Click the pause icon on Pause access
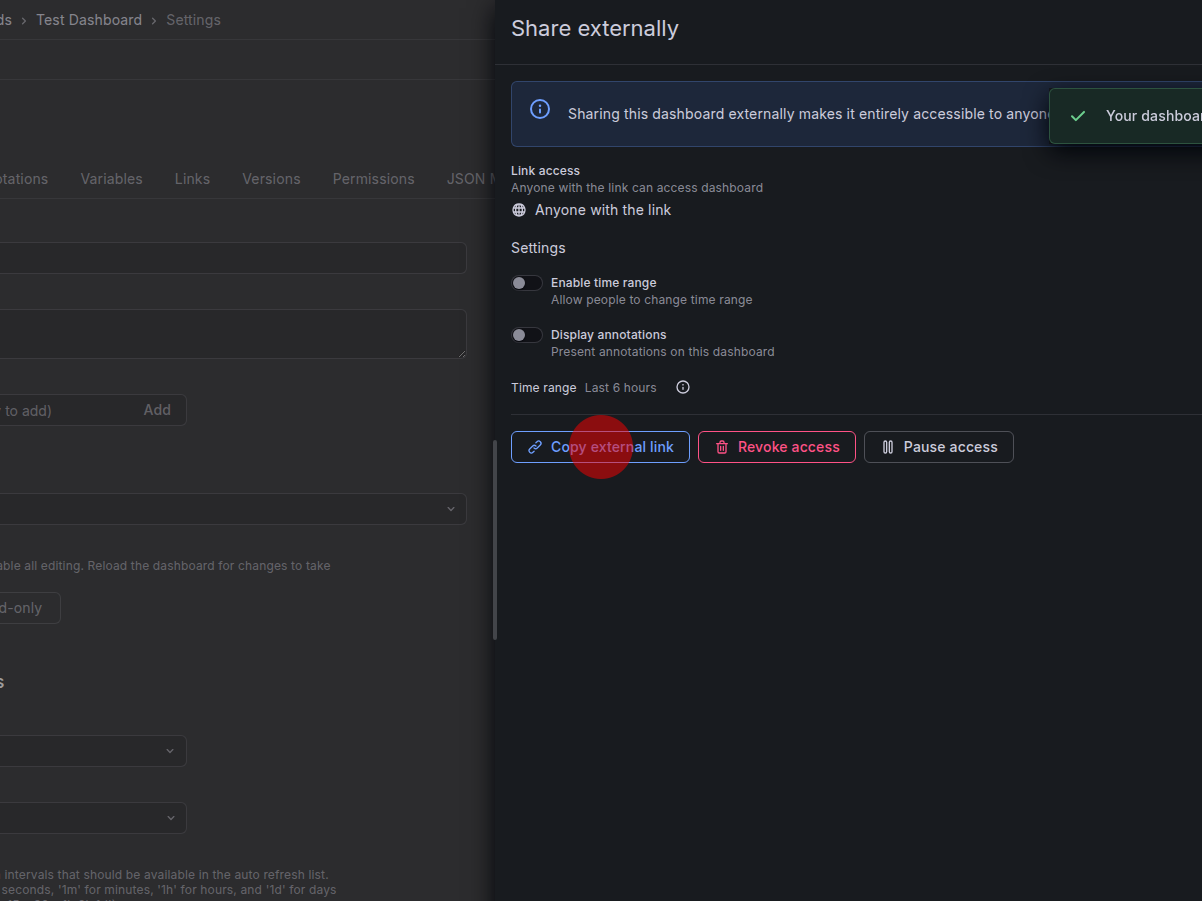1202x901 pixels. point(888,447)
